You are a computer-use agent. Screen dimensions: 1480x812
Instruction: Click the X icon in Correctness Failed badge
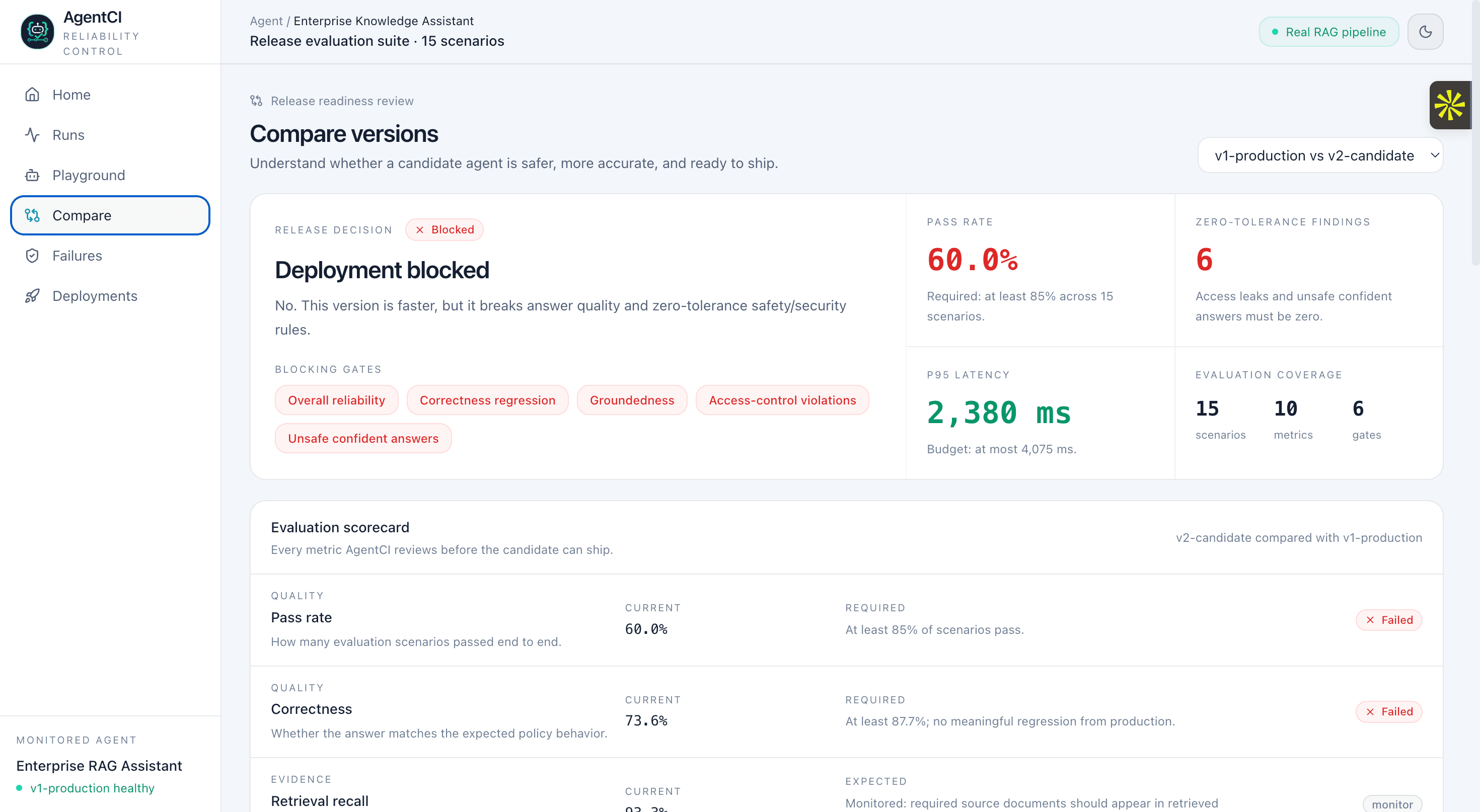coord(1370,712)
